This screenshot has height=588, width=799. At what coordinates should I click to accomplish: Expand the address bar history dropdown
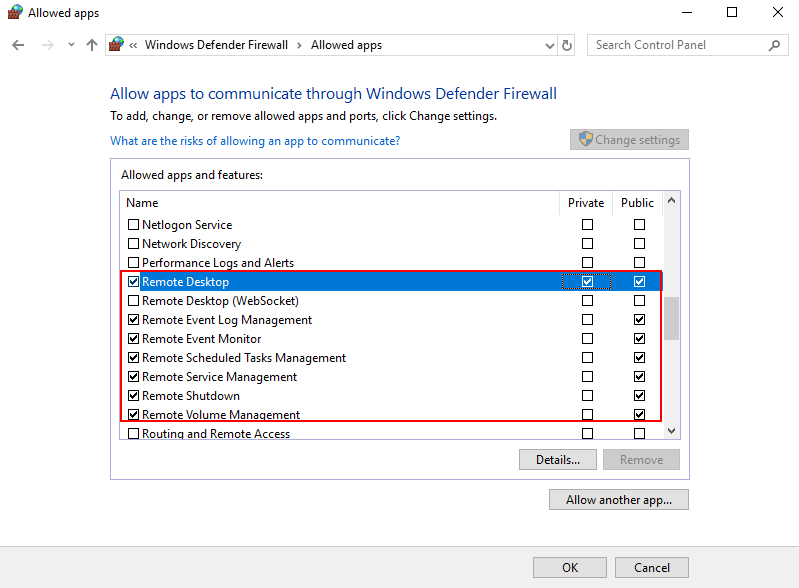pos(550,45)
